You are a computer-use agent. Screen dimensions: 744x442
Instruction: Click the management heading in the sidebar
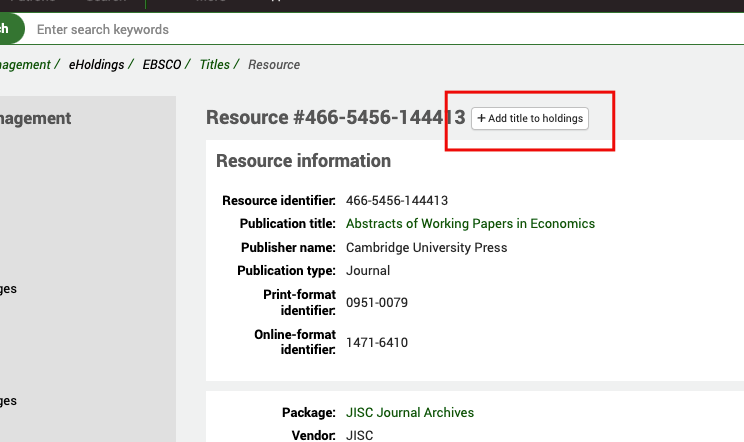[35, 119]
